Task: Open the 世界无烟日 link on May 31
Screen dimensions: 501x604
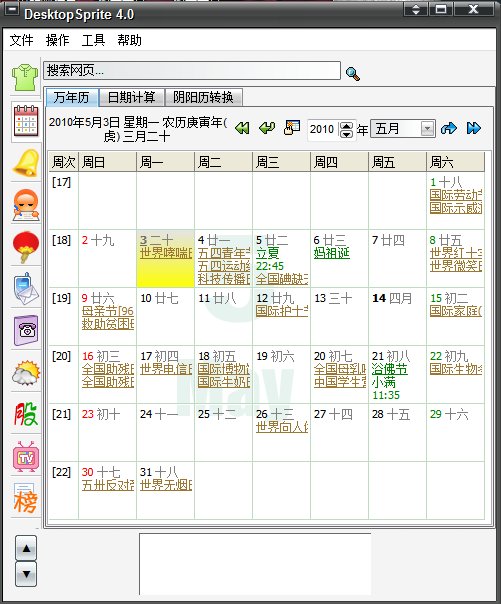Action: pos(166,485)
